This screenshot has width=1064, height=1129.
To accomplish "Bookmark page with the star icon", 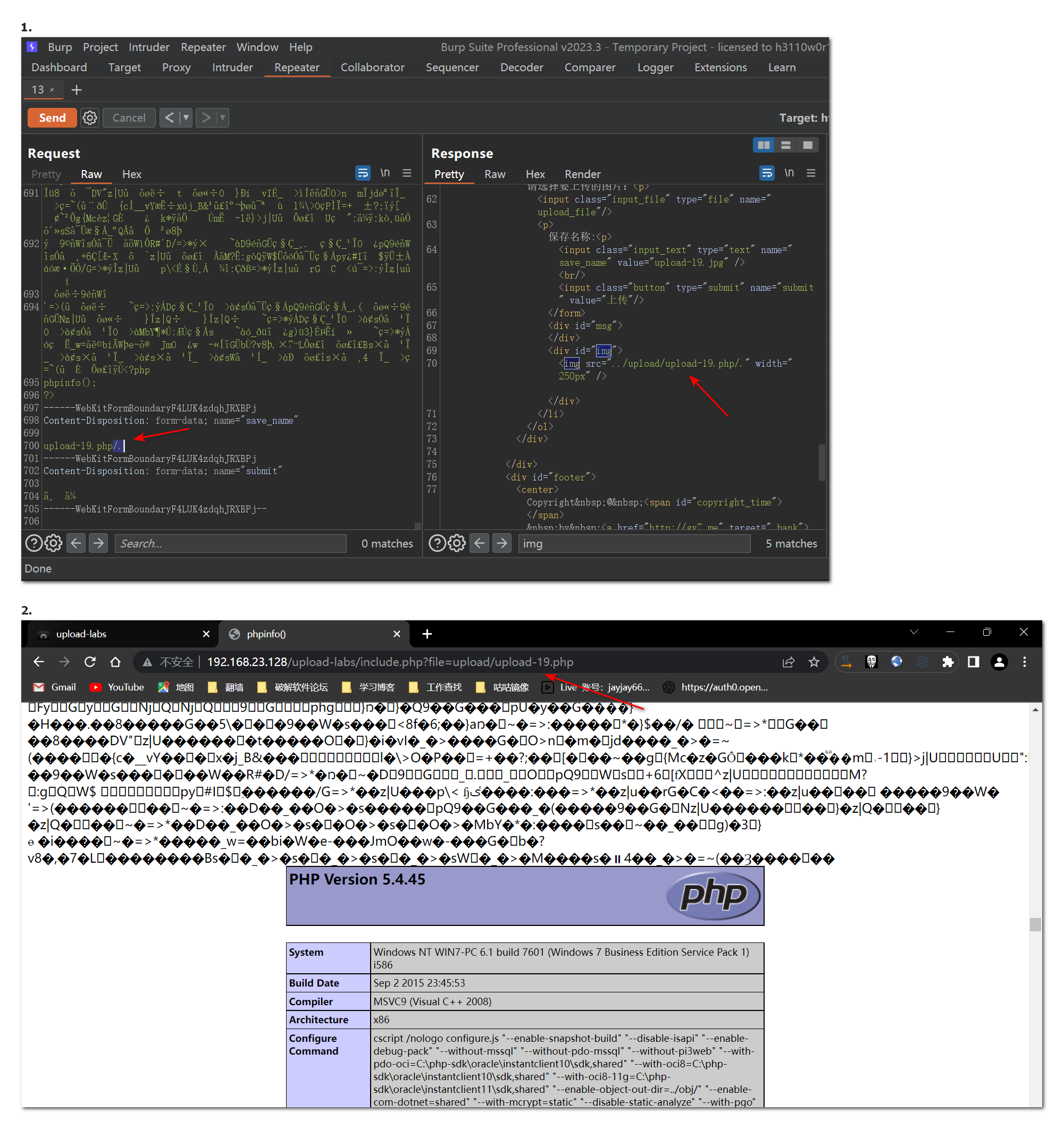I will (814, 662).
